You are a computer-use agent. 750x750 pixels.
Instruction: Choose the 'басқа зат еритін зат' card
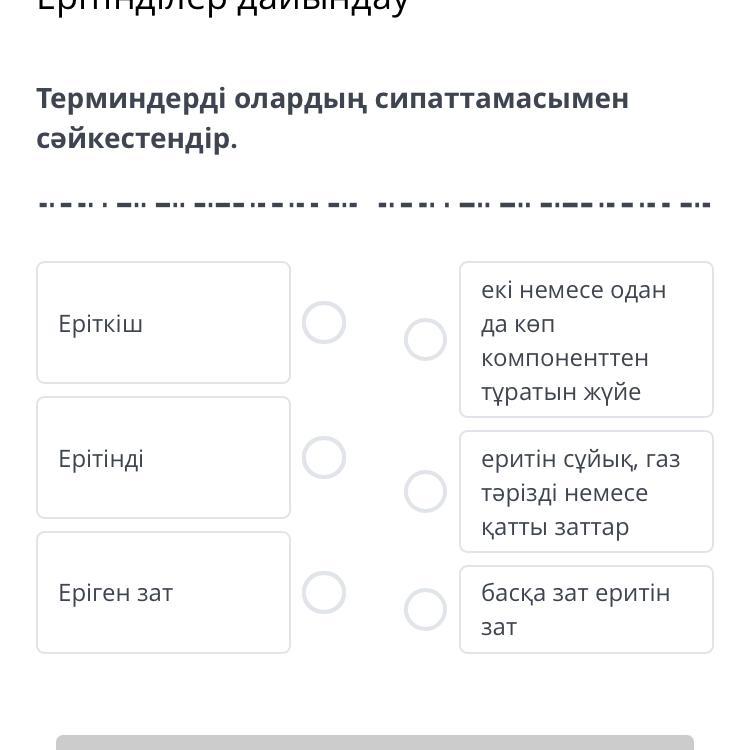586,609
